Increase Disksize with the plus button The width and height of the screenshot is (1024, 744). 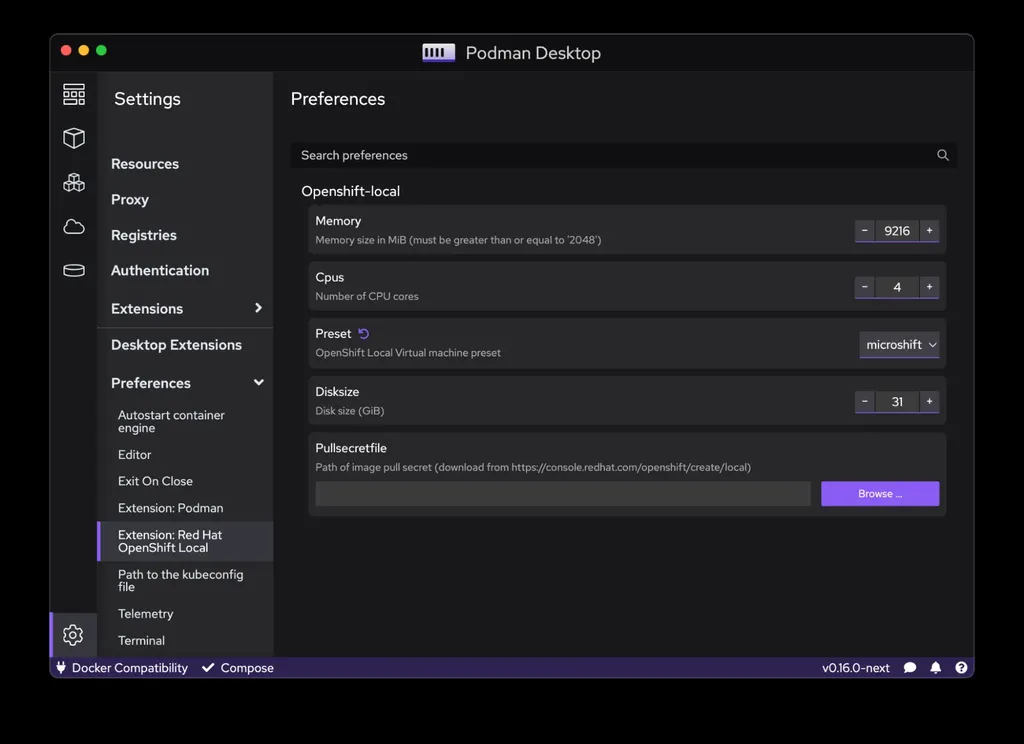point(929,402)
